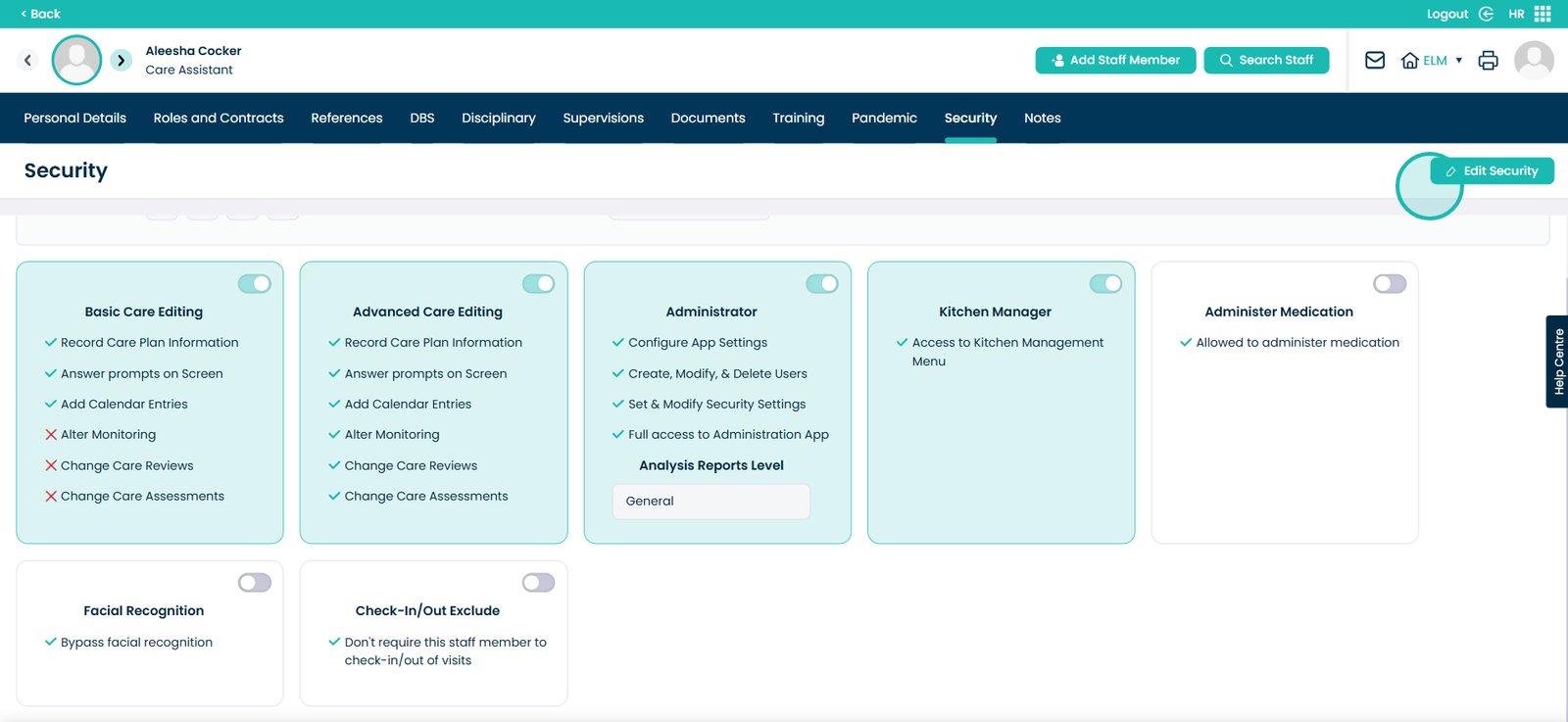
Task: Click the Add Staff Member button
Action: [1115, 60]
